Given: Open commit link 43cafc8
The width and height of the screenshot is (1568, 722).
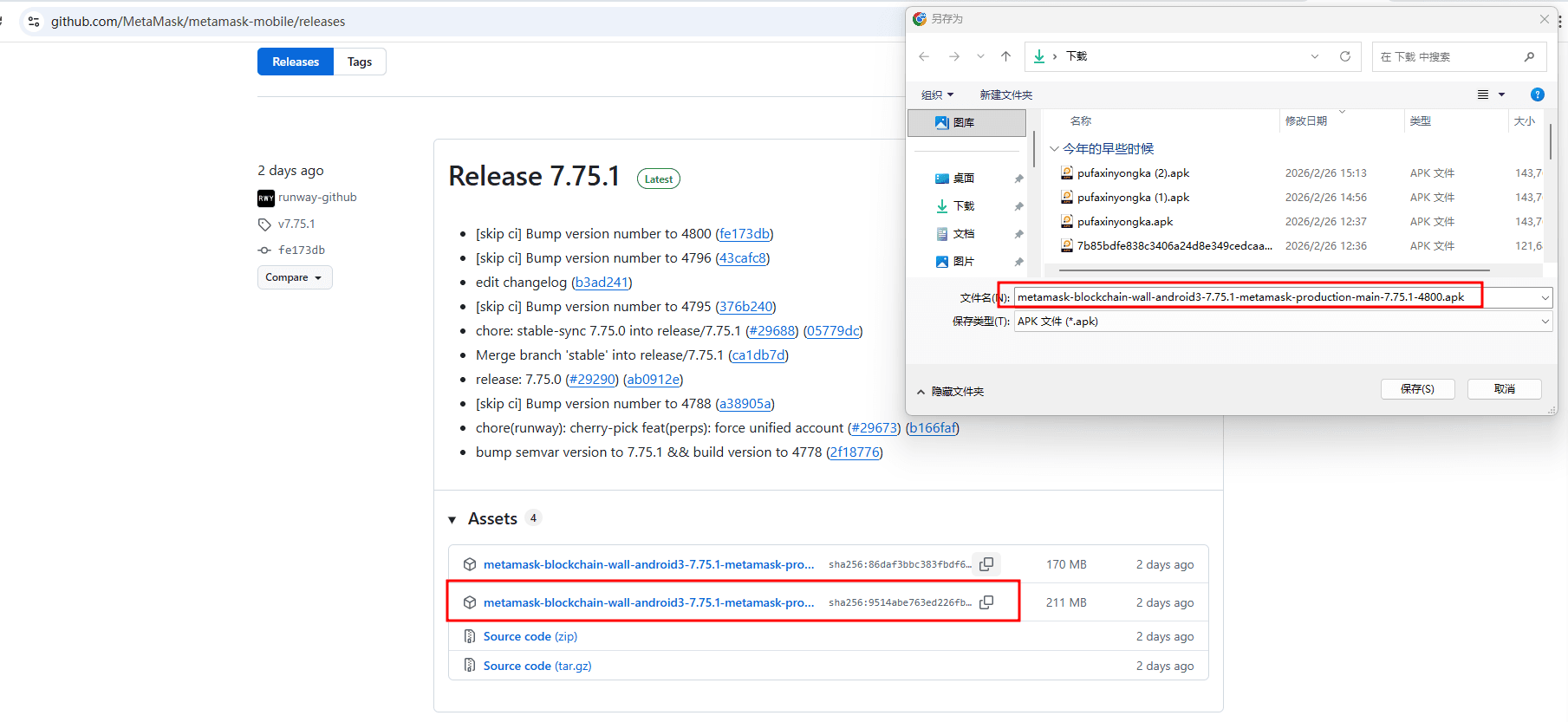Looking at the screenshot, I should [743, 258].
